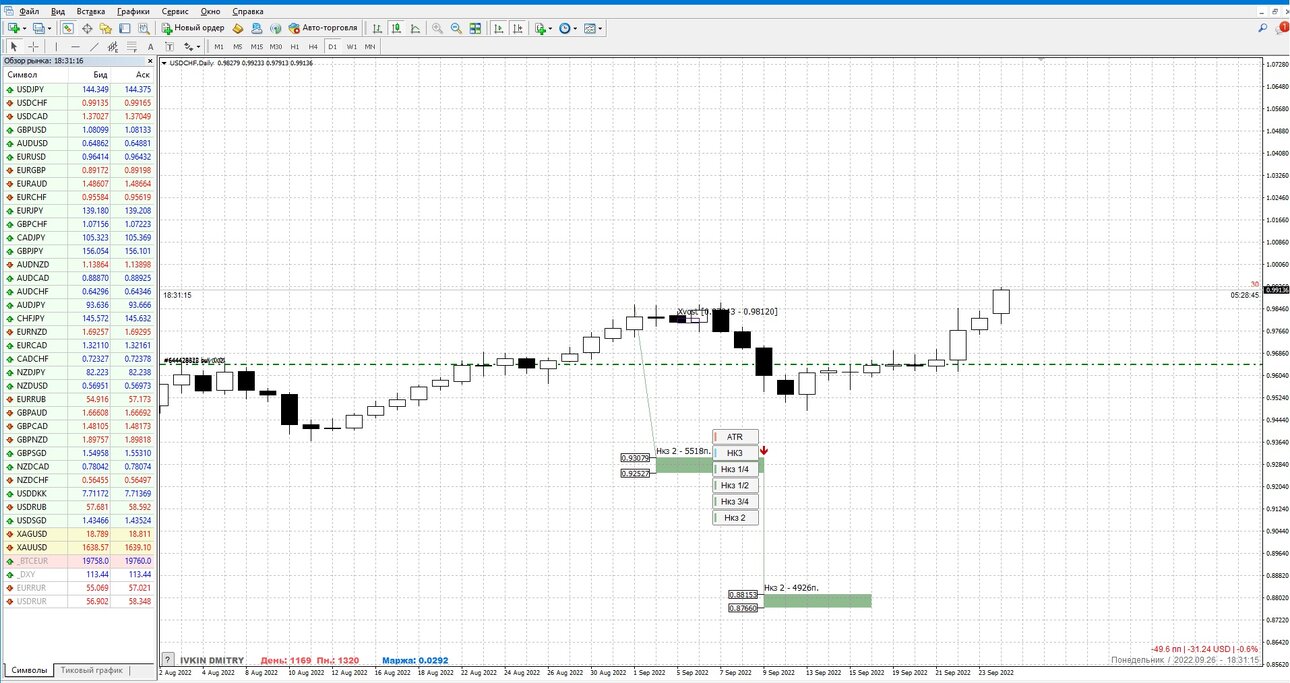Screen dimensions: 1290x683
Task: Open the Файл menu
Action: (29, 11)
